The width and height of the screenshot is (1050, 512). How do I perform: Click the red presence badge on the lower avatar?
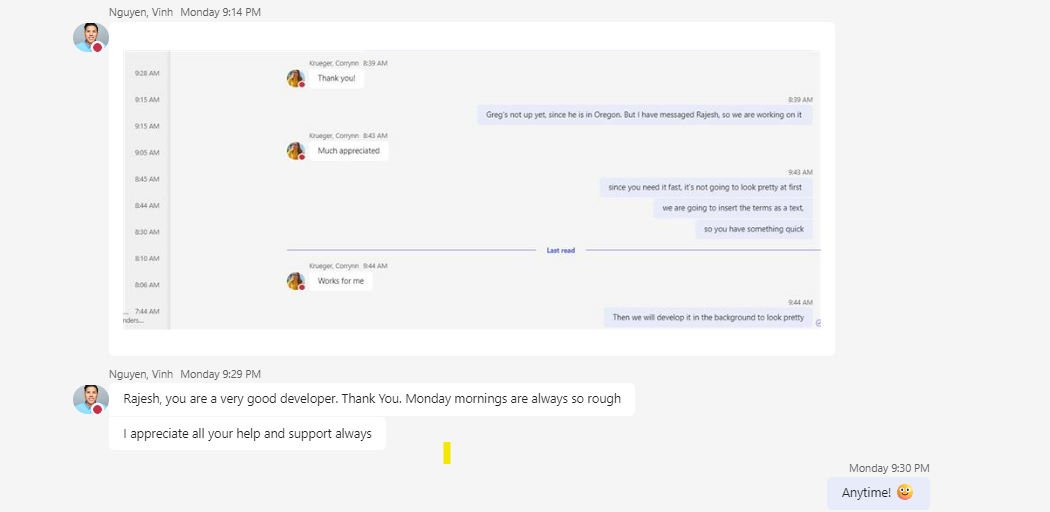point(98,409)
